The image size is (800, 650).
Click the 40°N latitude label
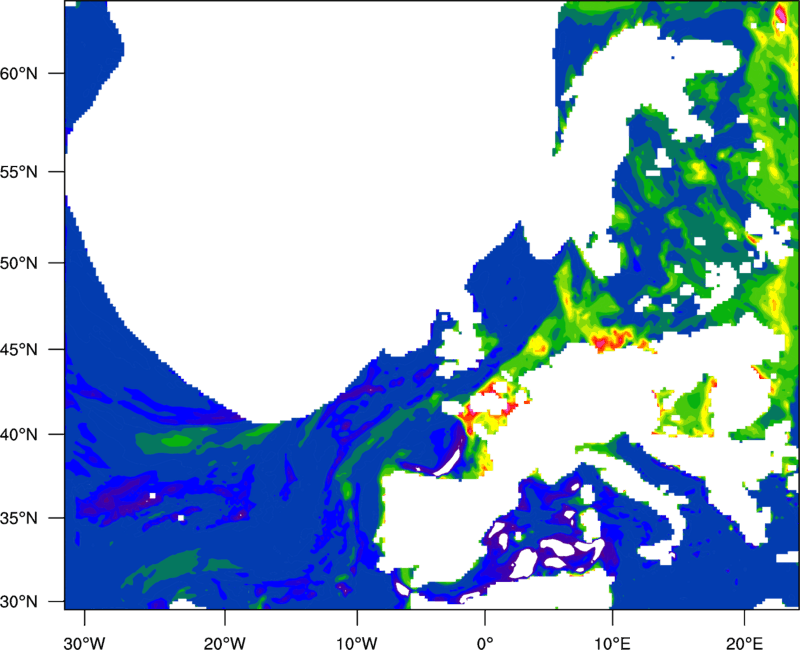click(19, 435)
